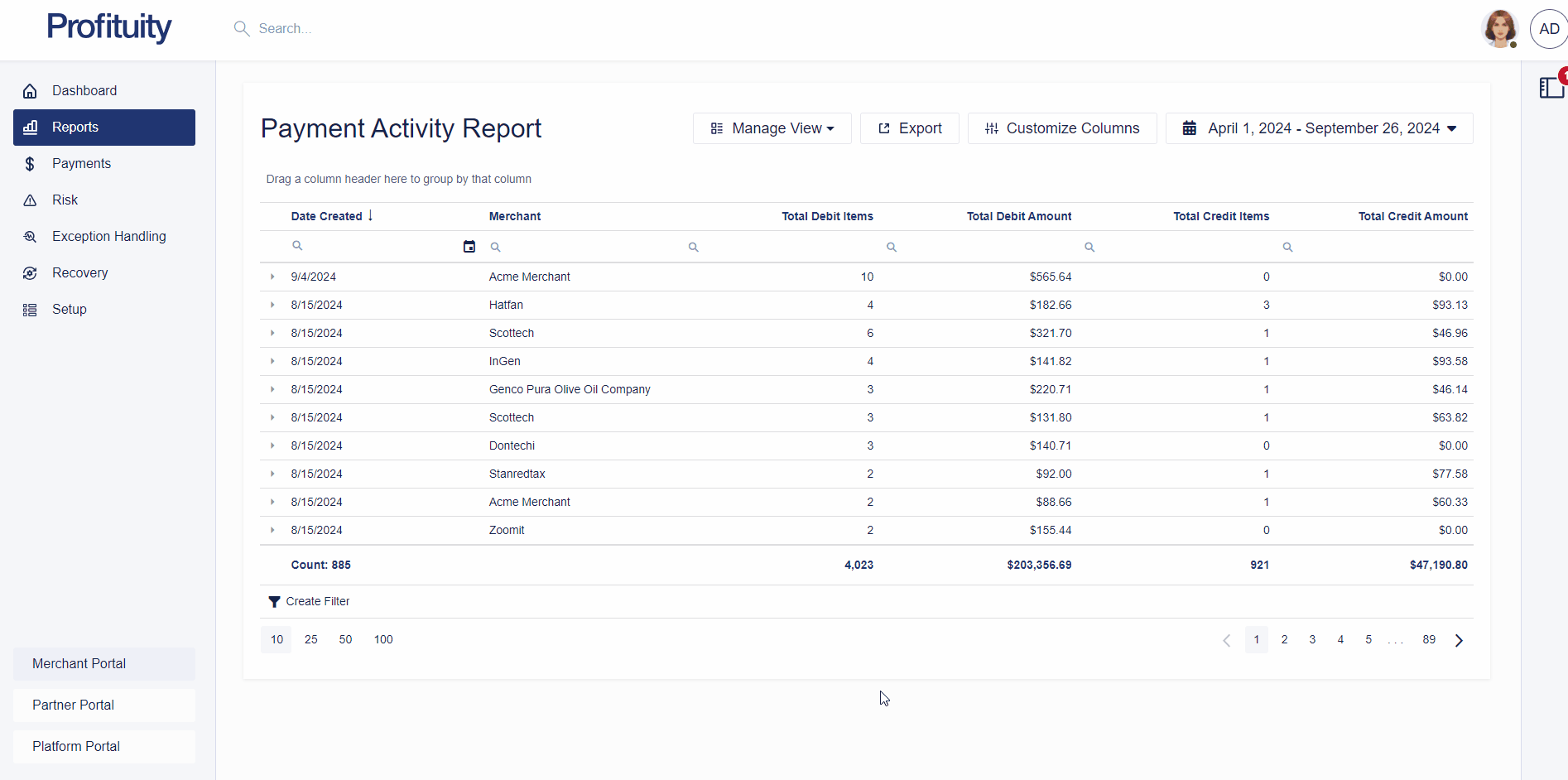Open the Manage View dropdown
This screenshot has width=1568, height=780.
tap(772, 128)
